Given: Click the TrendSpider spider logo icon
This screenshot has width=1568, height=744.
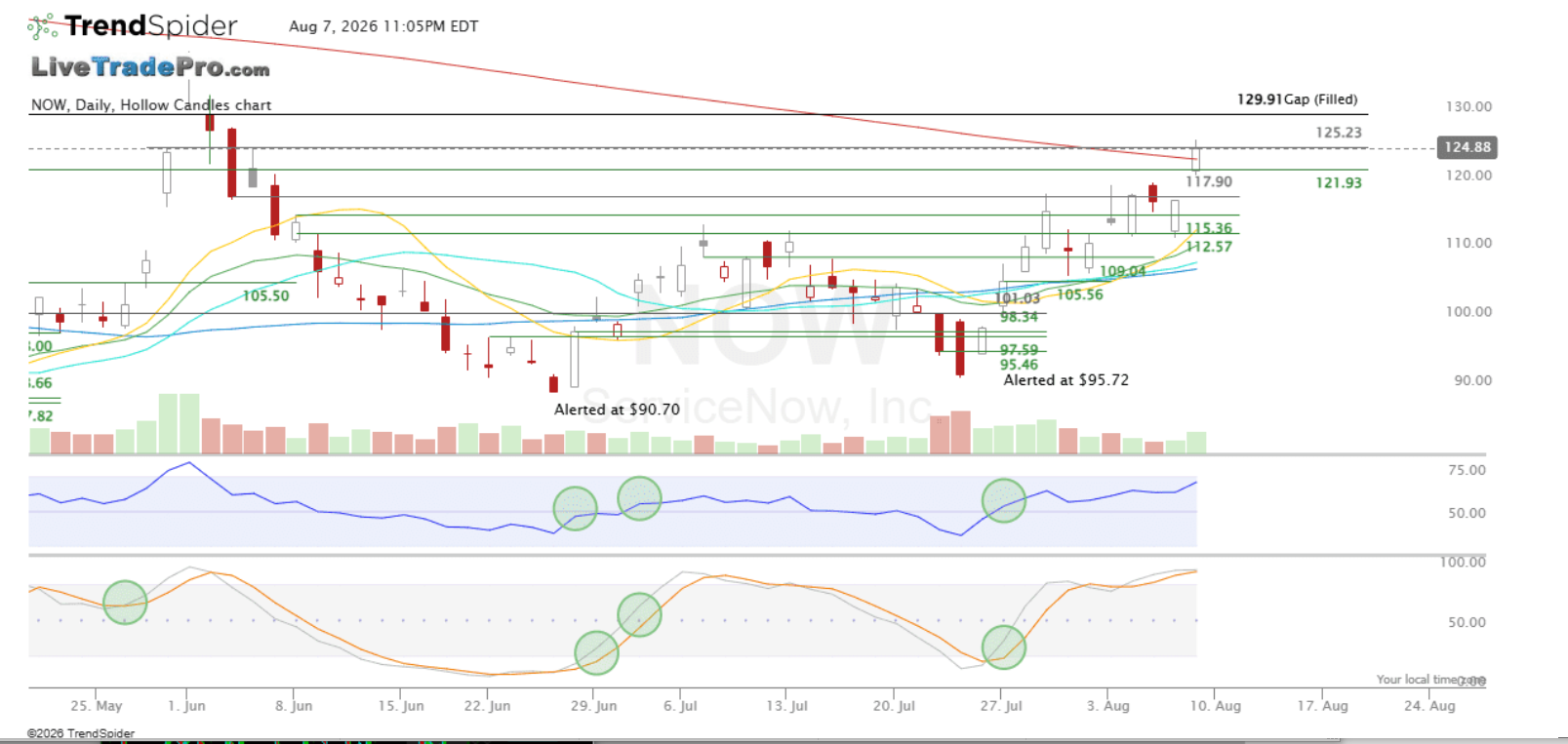Looking at the screenshot, I should click(42, 26).
